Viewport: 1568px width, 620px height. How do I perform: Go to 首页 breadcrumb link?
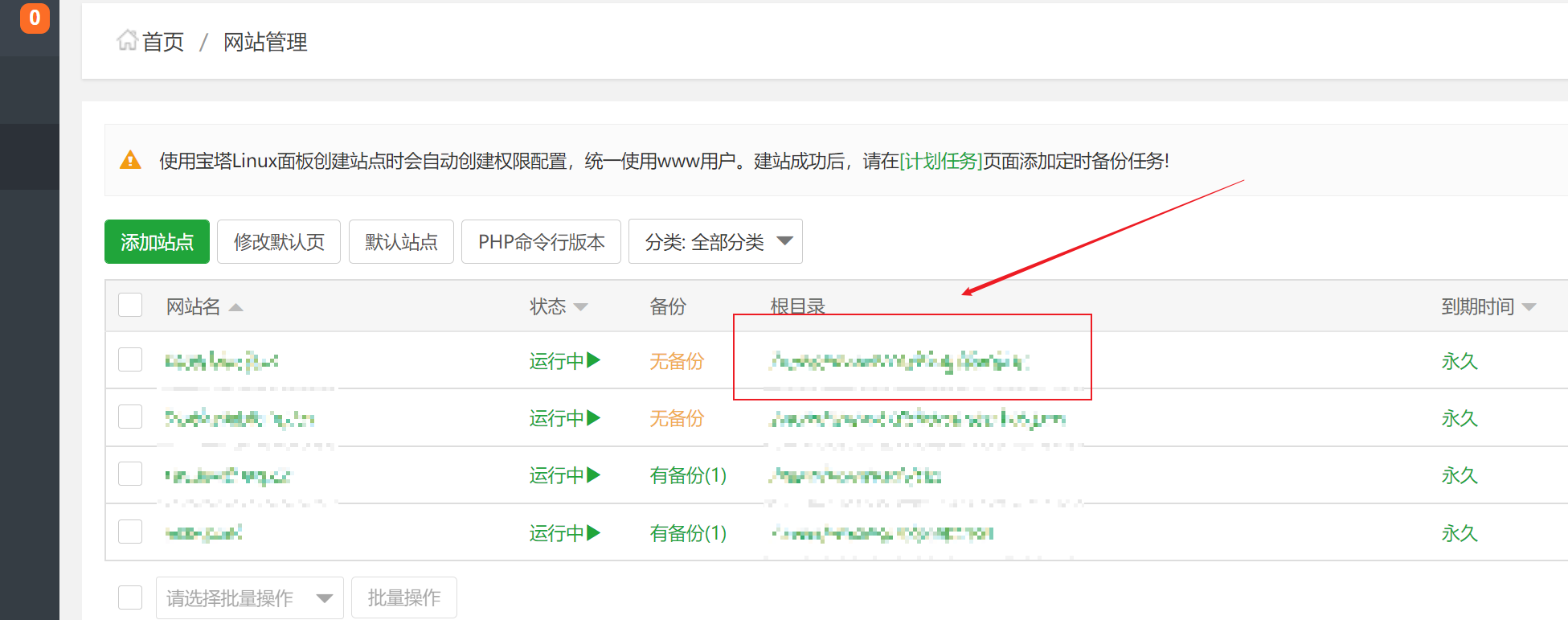pyautogui.click(x=163, y=42)
